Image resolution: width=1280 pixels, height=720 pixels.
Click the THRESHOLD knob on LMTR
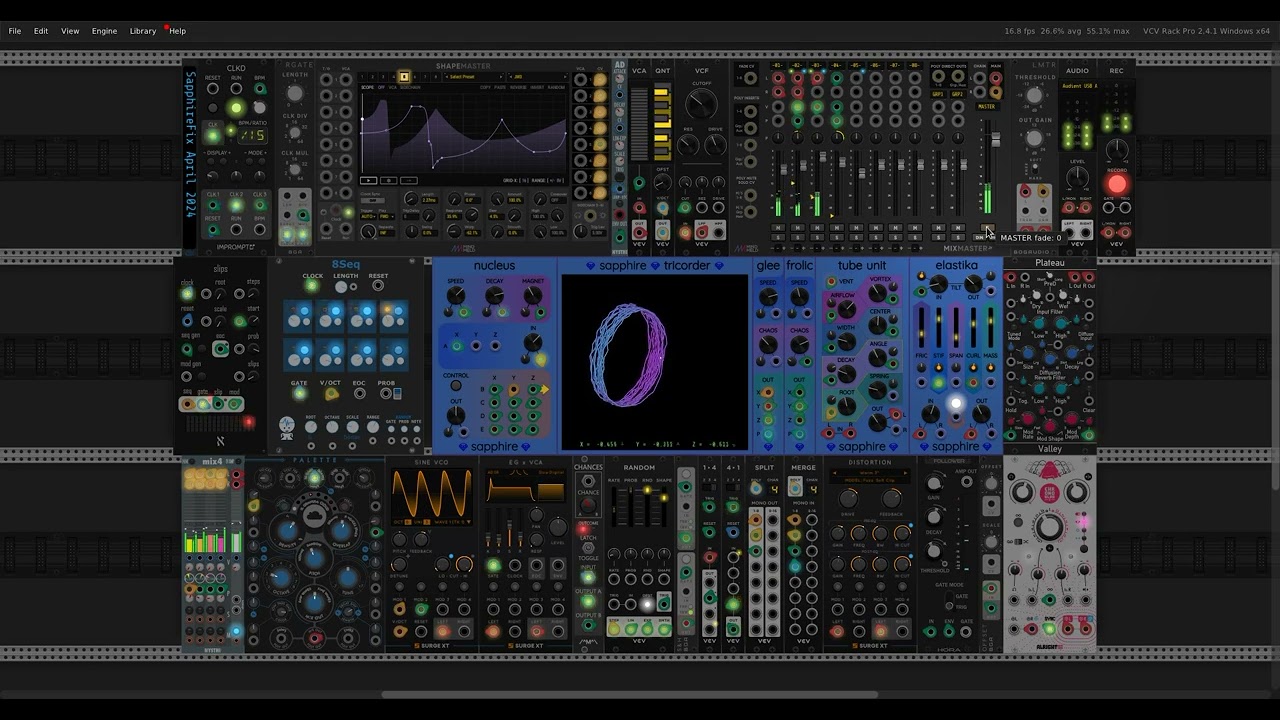1034,96
